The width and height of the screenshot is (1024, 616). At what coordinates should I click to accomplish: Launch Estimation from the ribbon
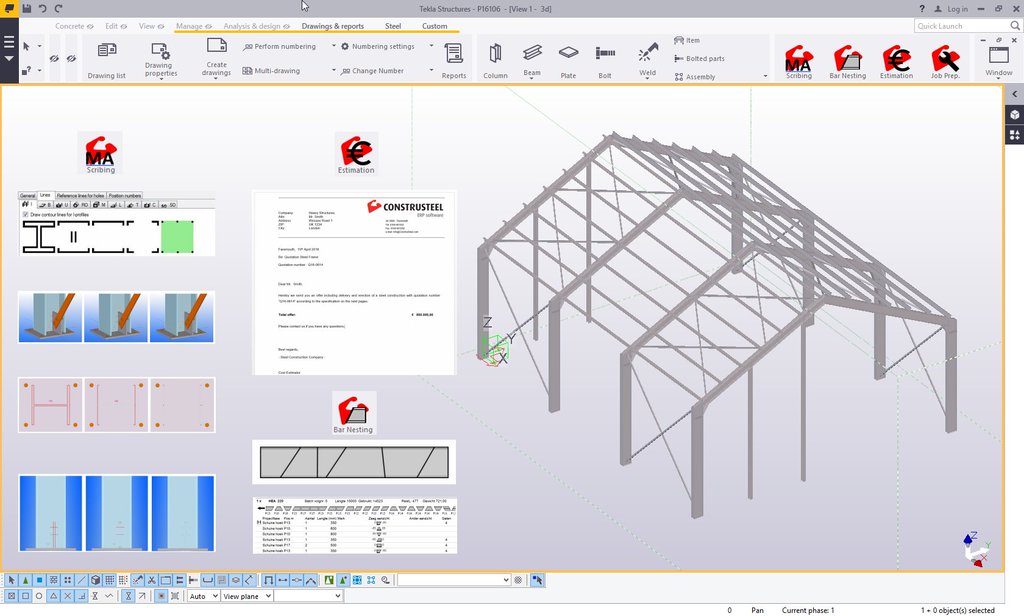(x=896, y=62)
